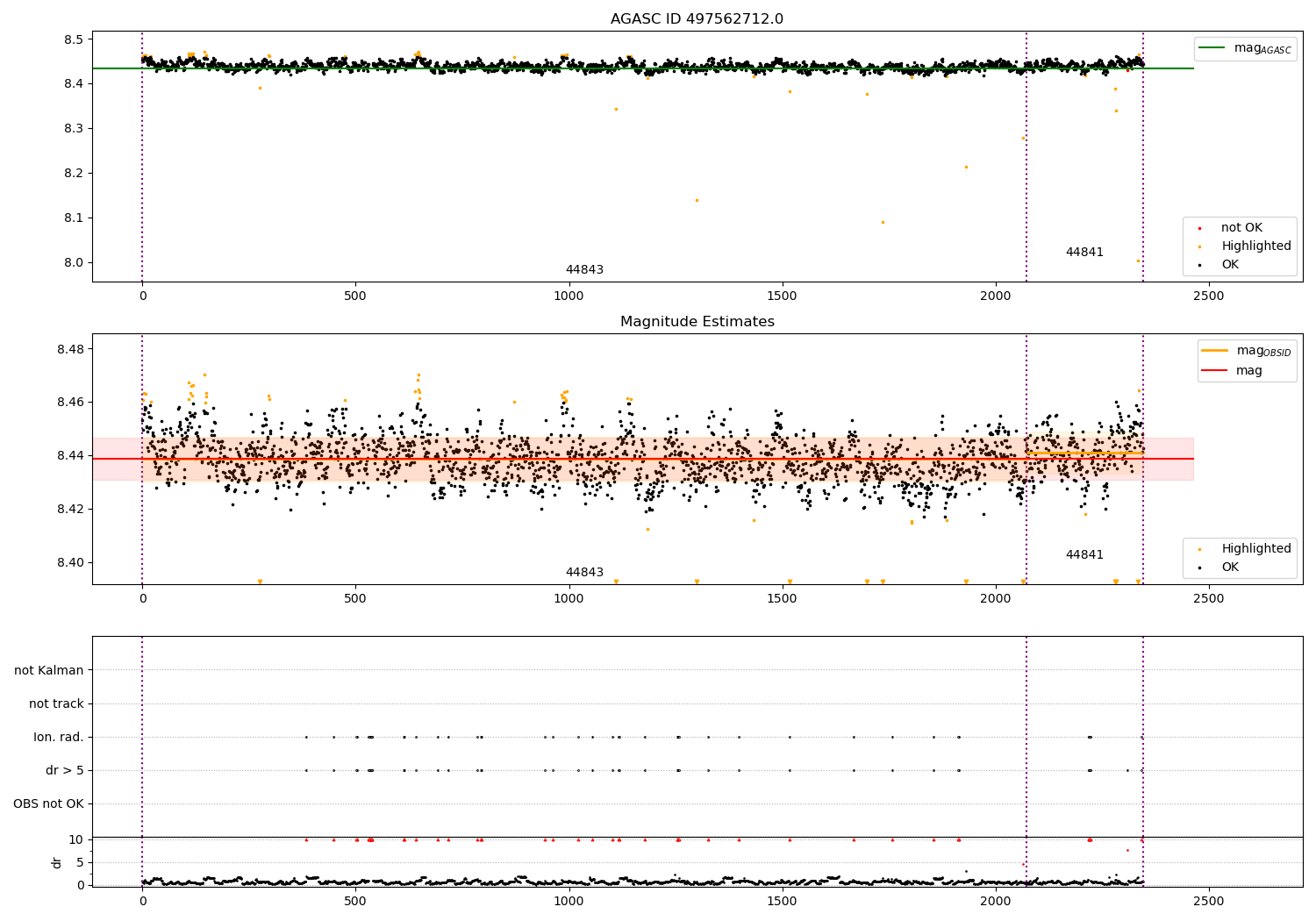1316x921 pixels.
Task: Click the 'not track' row label
Action: coord(56,704)
